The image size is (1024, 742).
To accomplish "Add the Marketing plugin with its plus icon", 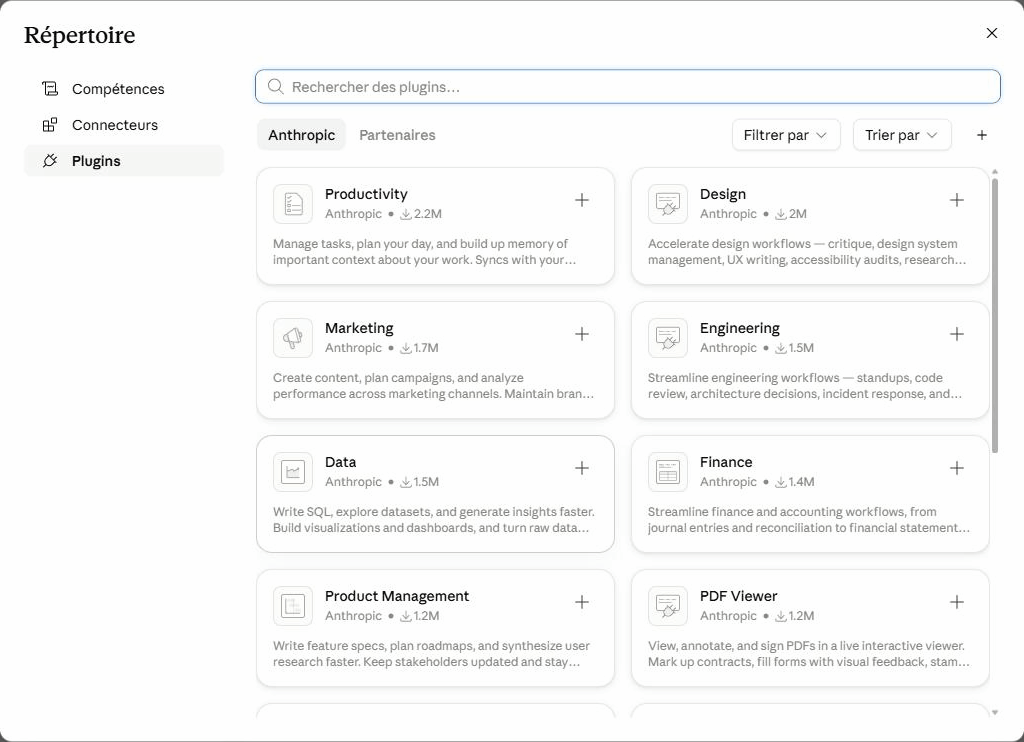I will click(x=581, y=334).
